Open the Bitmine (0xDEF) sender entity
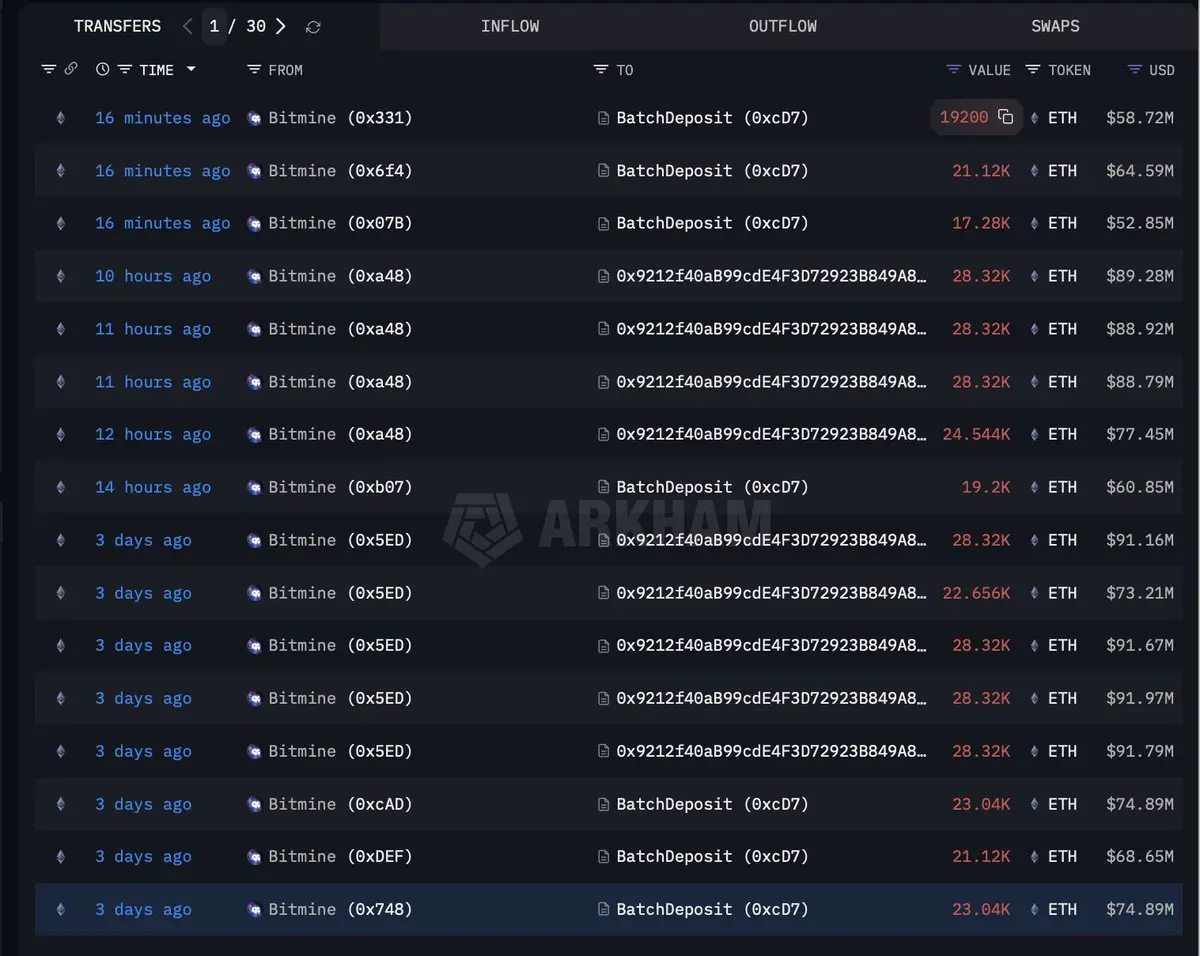 tap(340, 857)
